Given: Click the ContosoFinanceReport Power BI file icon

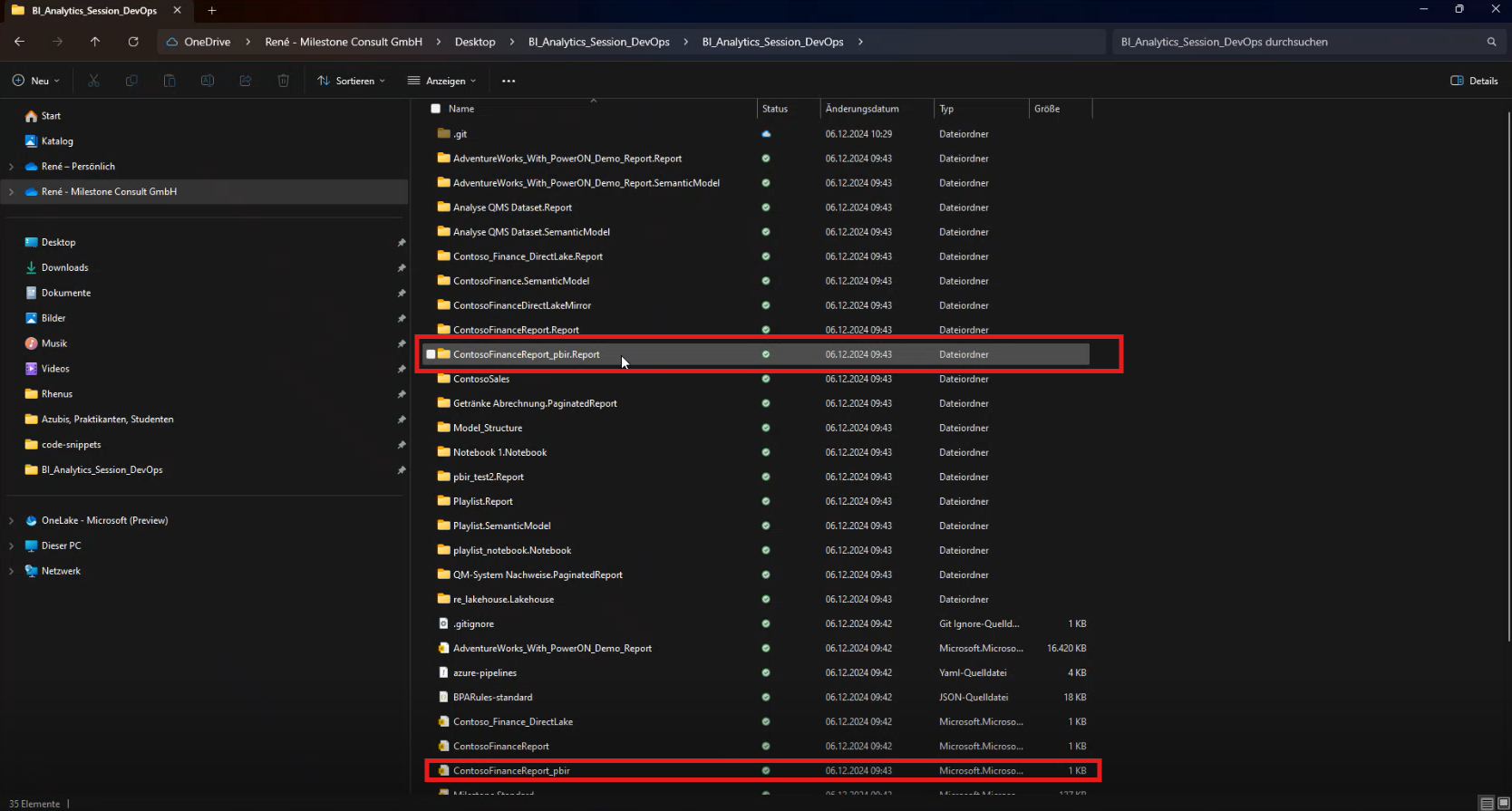Looking at the screenshot, I should (443, 746).
